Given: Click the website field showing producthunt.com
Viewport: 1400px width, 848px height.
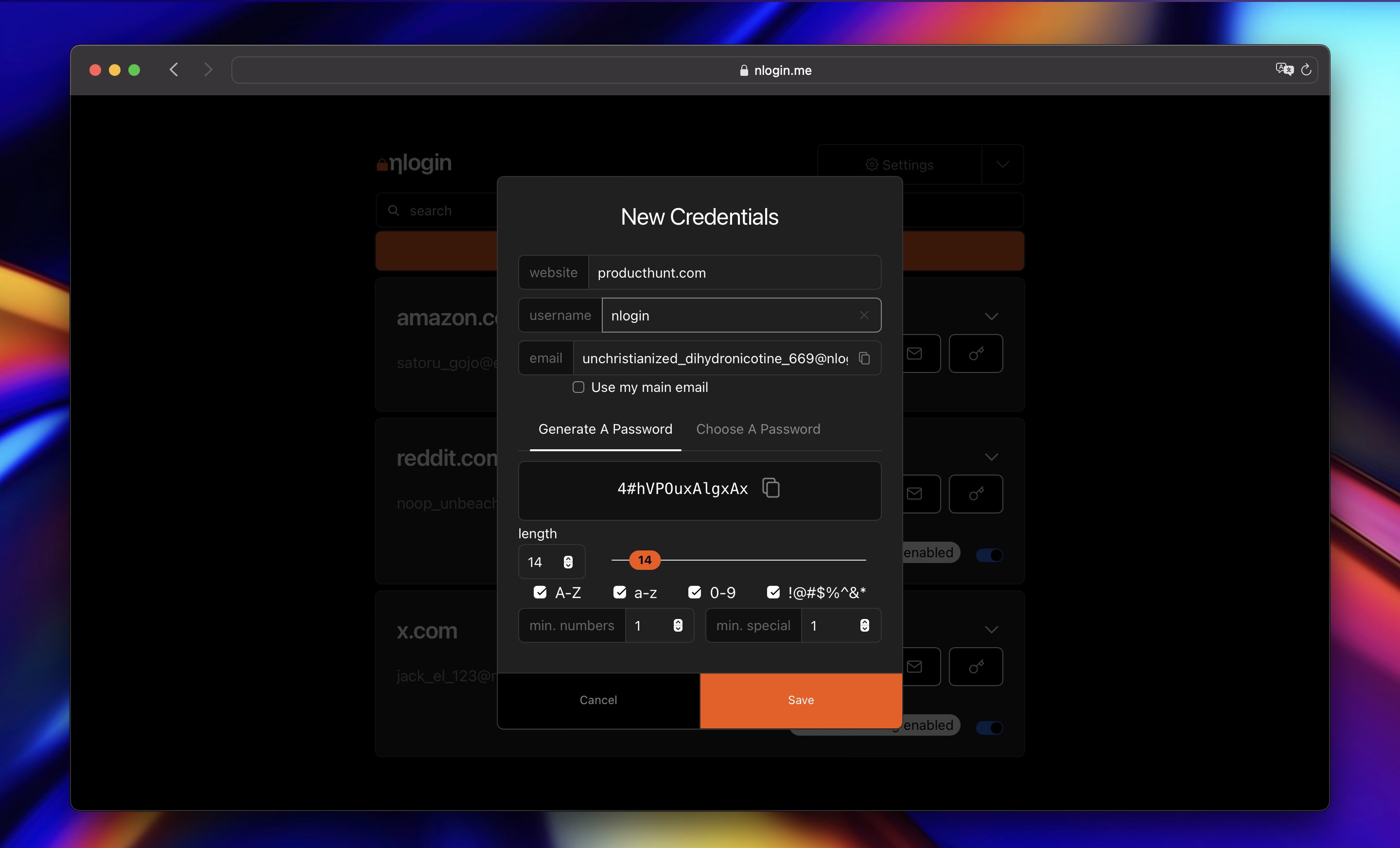Looking at the screenshot, I should click(734, 272).
